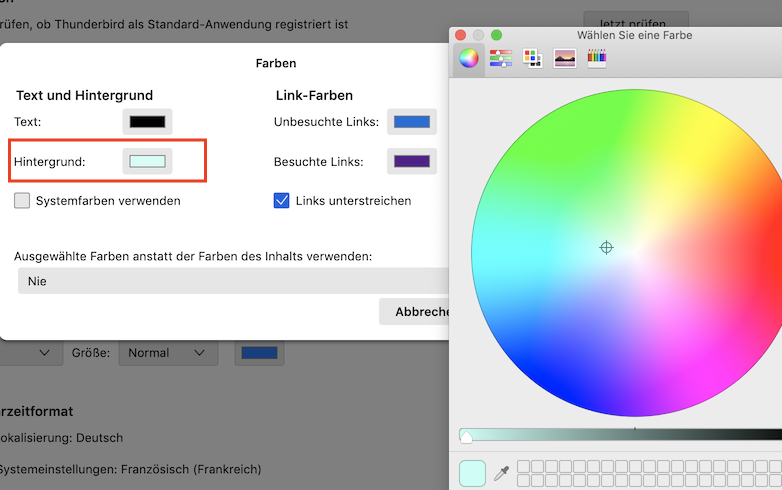782x490 pixels.
Task: Open the color palettes picker
Action: point(532,59)
